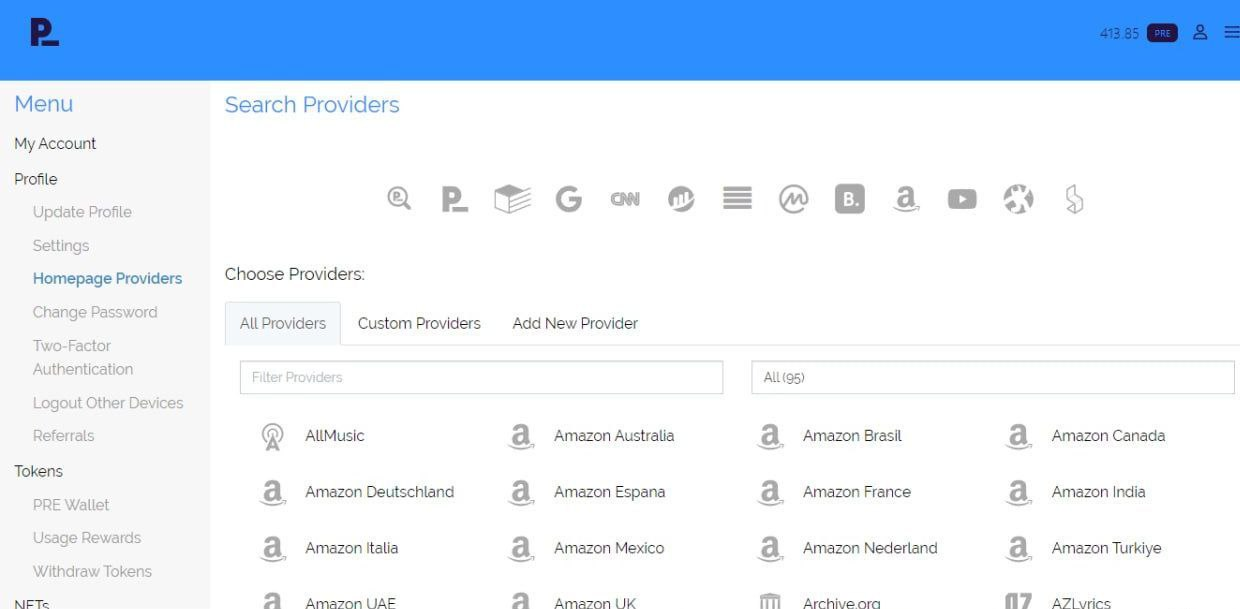Screen dimensions: 1240x609
Task: Open the All (95) category dropdown
Action: coord(992,377)
